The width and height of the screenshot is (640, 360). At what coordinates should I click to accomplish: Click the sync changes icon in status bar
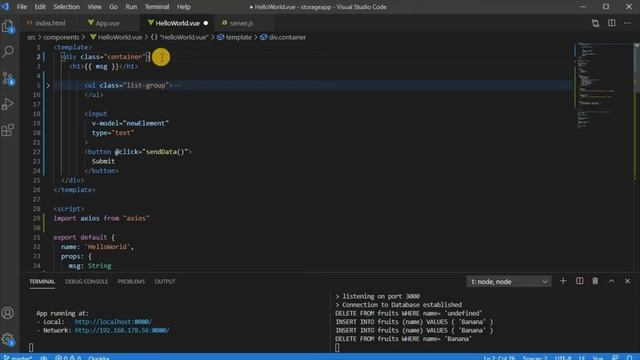(x=44, y=357)
